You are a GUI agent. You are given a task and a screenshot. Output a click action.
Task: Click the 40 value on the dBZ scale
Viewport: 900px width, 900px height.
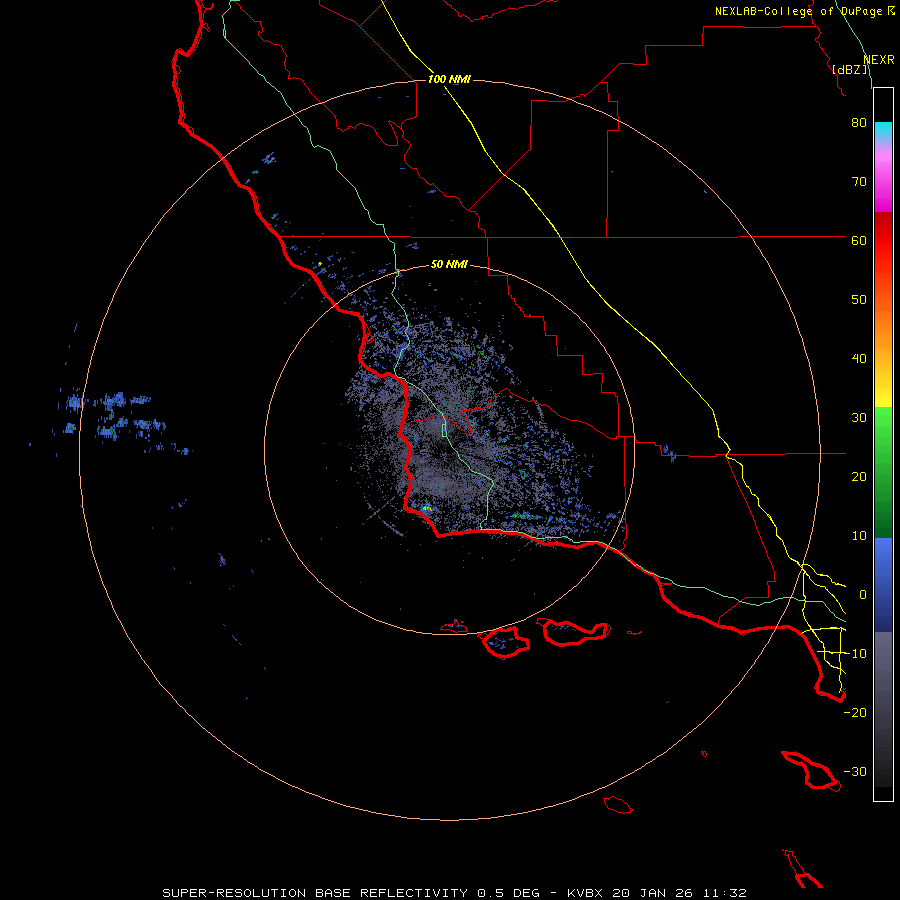point(859,359)
